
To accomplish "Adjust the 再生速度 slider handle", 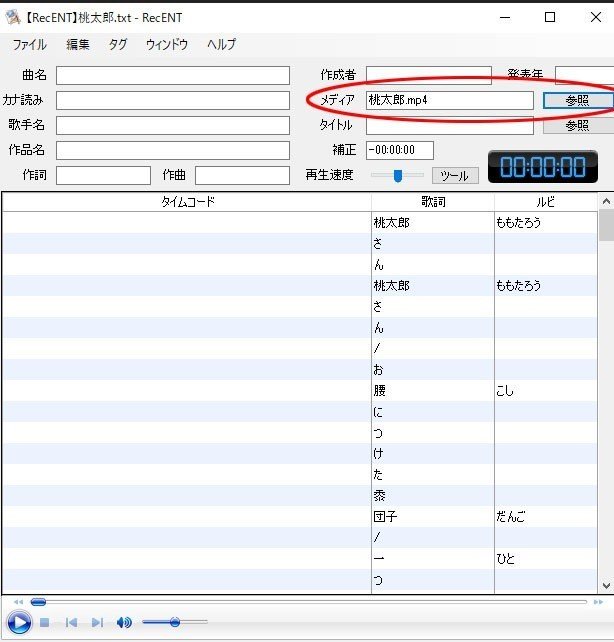I will point(397,176).
